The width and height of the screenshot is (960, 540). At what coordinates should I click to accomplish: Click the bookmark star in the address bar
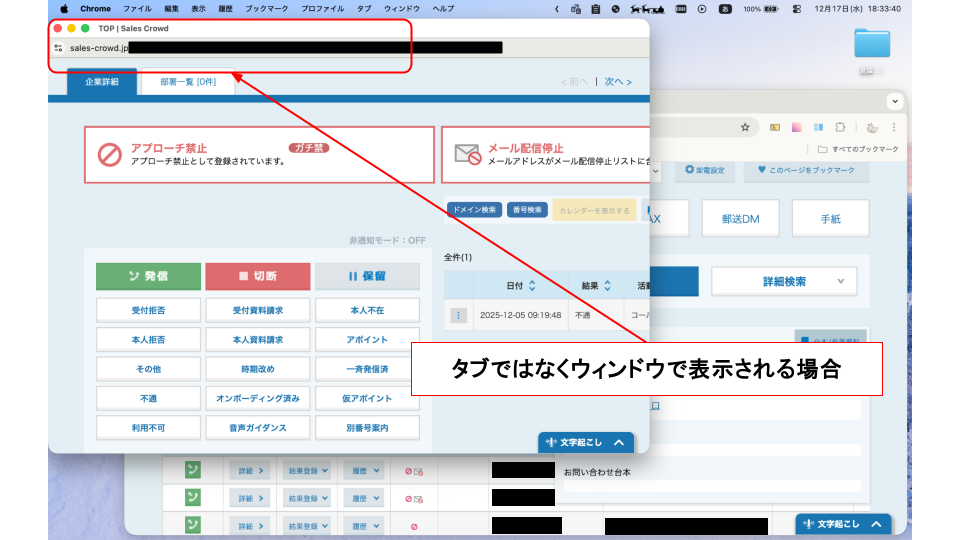pyautogui.click(x=745, y=127)
